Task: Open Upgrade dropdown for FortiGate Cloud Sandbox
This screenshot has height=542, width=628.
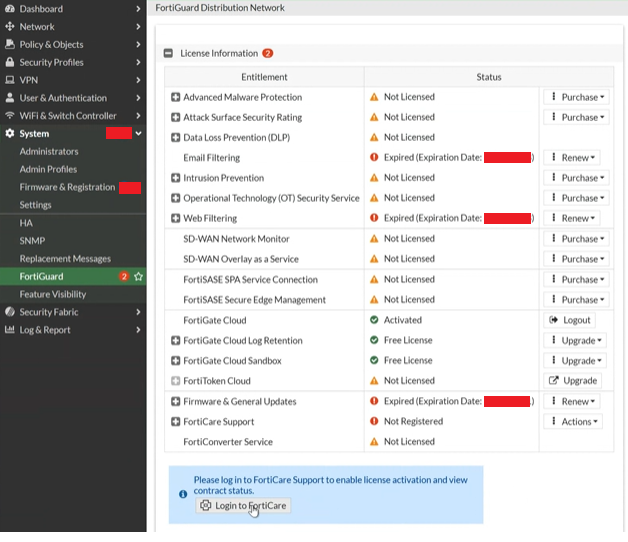Action: pyautogui.click(x=574, y=361)
